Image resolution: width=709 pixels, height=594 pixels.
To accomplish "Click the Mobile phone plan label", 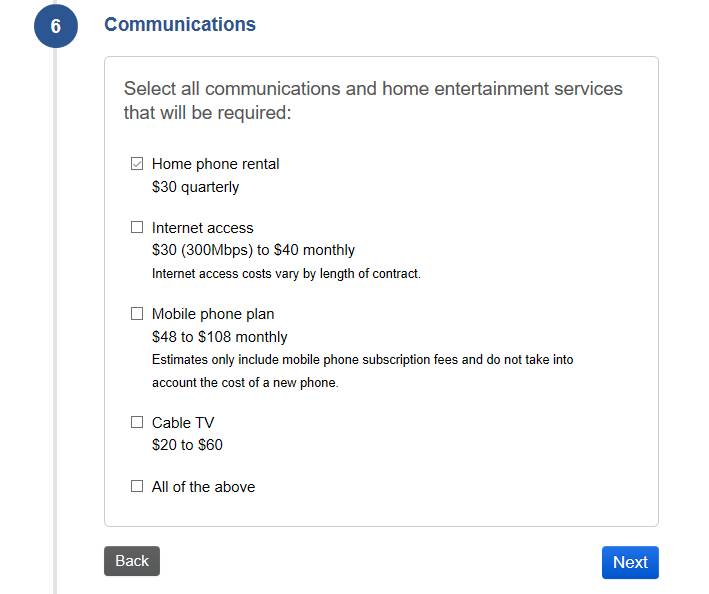I will (212, 314).
